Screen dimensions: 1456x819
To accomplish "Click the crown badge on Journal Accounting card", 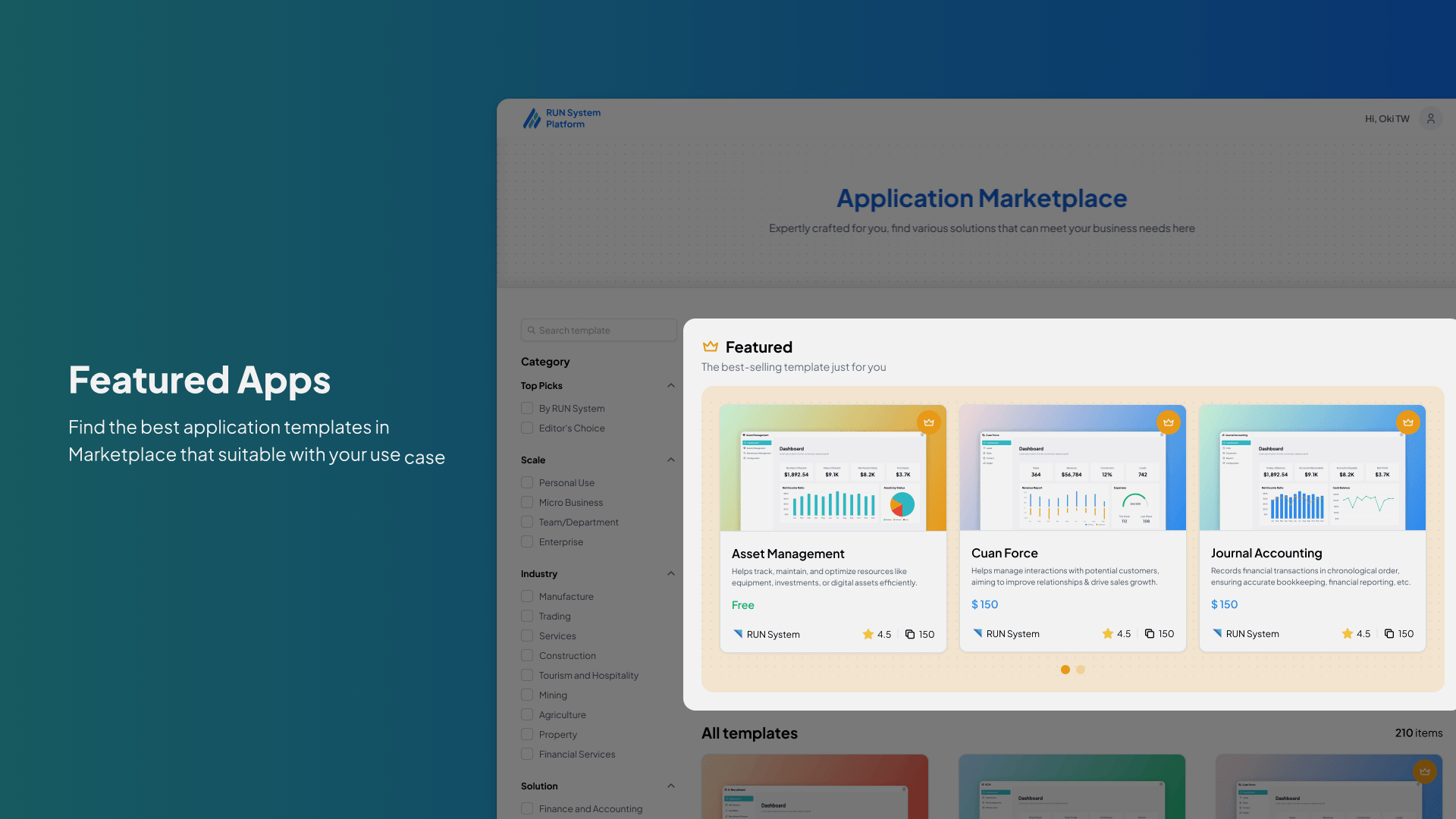I will [x=1407, y=422].
